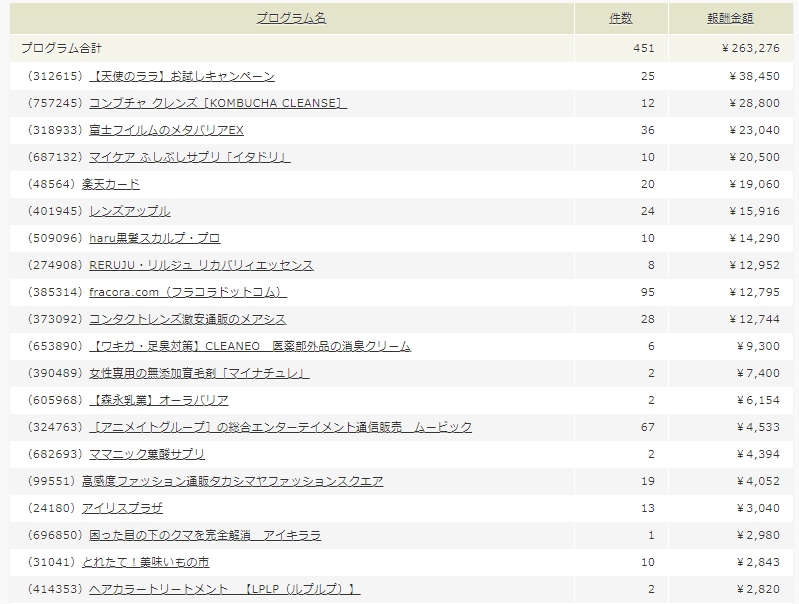Select count 36 in メタバリアEX row

(648, 130)
